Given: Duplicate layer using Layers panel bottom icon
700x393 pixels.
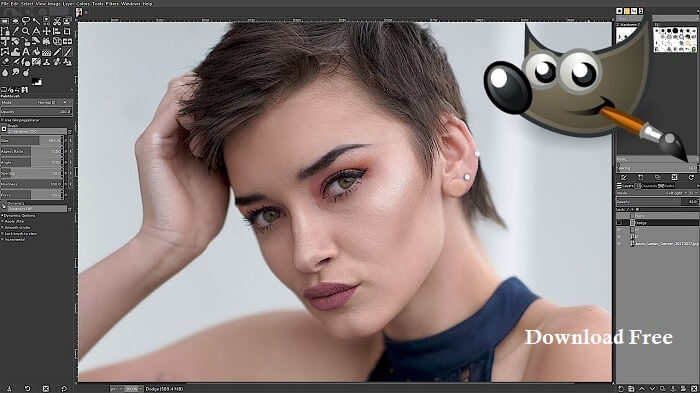Looking at the screenshot, I should coord(662,389).
